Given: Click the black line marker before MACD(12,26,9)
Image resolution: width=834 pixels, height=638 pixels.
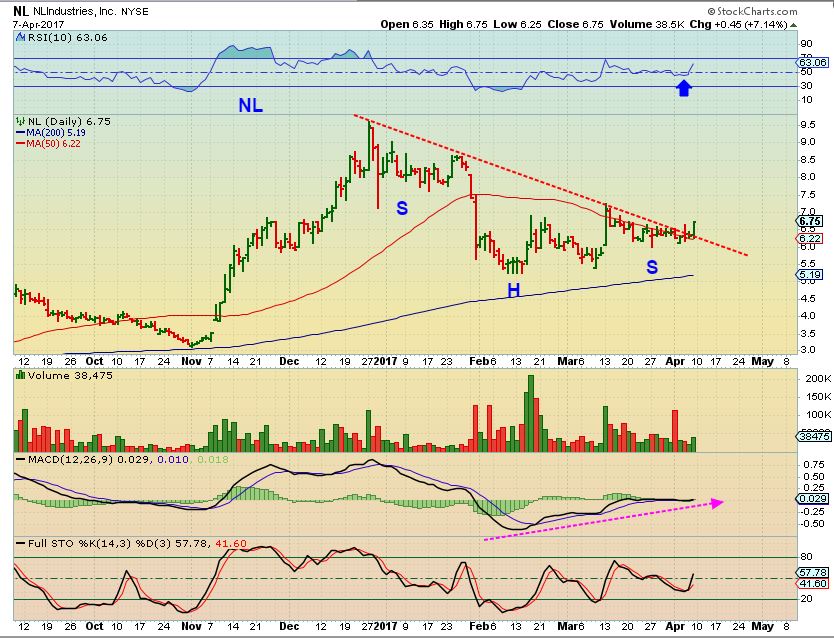Looking at the screenshot, I should [x=20, y=459].
